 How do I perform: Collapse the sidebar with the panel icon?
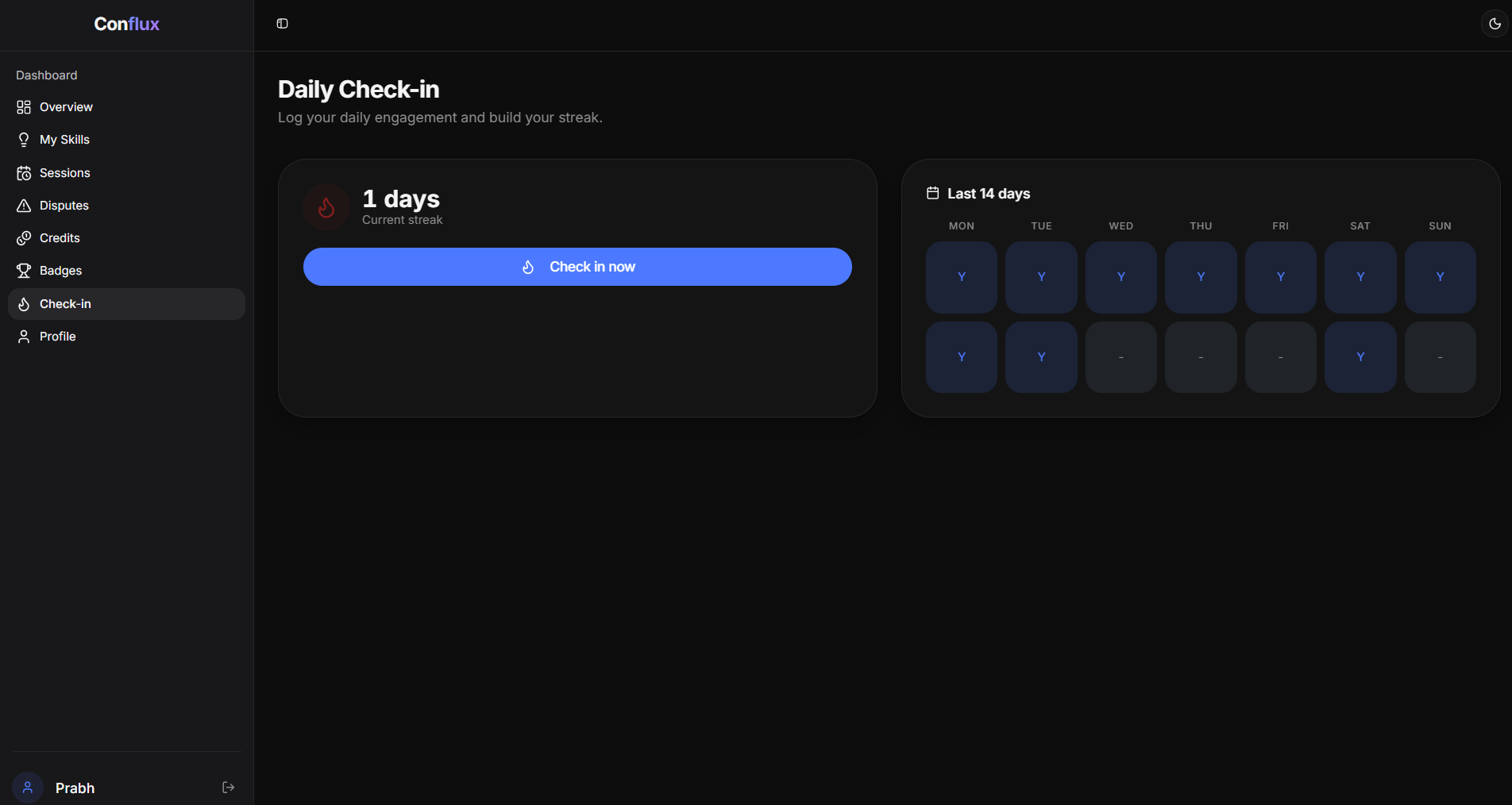click(282, 24)
